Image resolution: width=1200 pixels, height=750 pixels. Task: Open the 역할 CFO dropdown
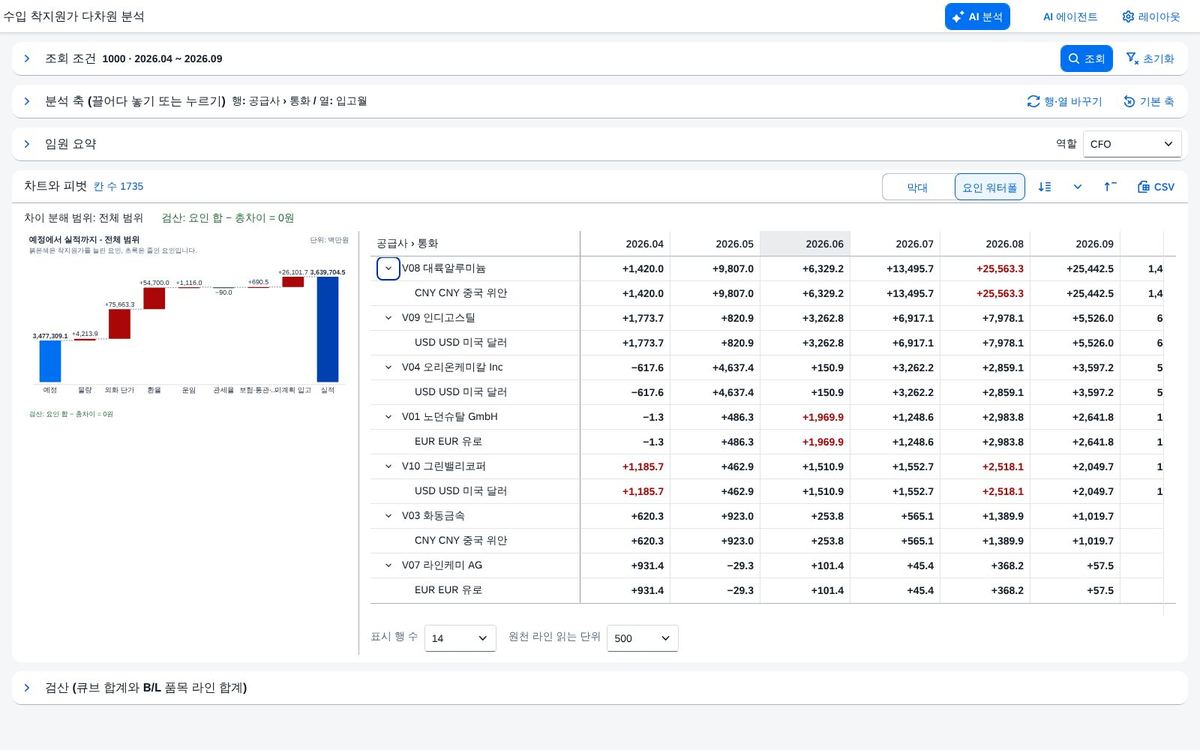1132,144
